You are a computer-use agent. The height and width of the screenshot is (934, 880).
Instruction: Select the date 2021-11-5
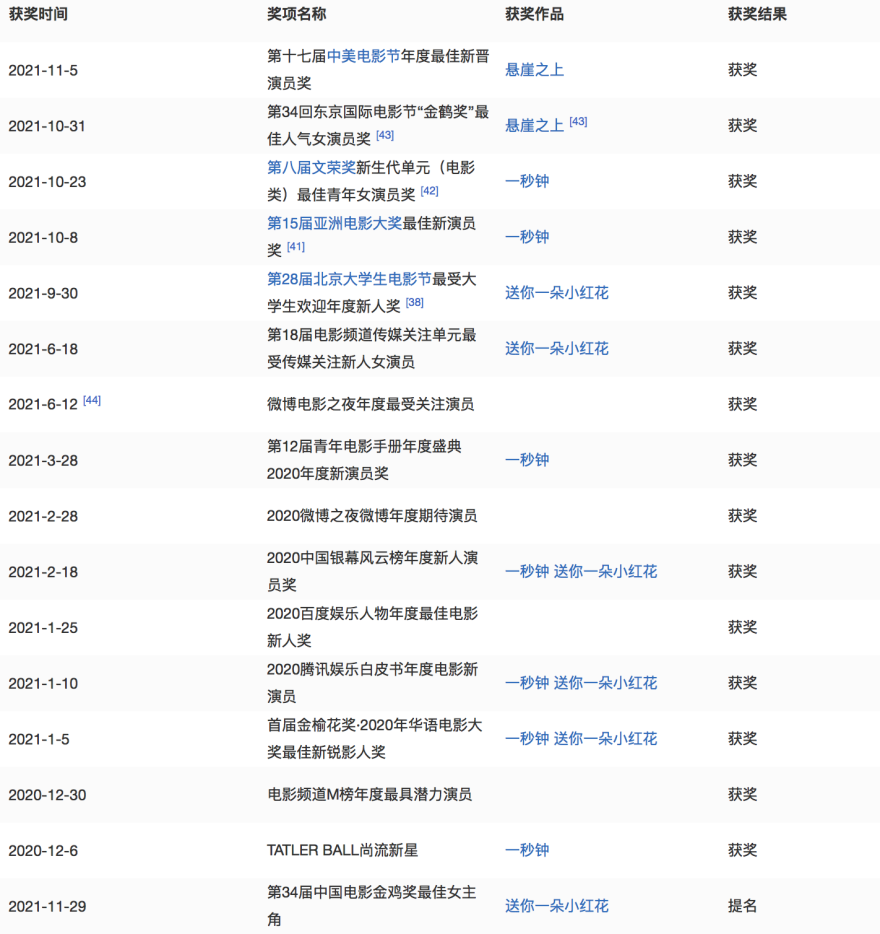43,70
